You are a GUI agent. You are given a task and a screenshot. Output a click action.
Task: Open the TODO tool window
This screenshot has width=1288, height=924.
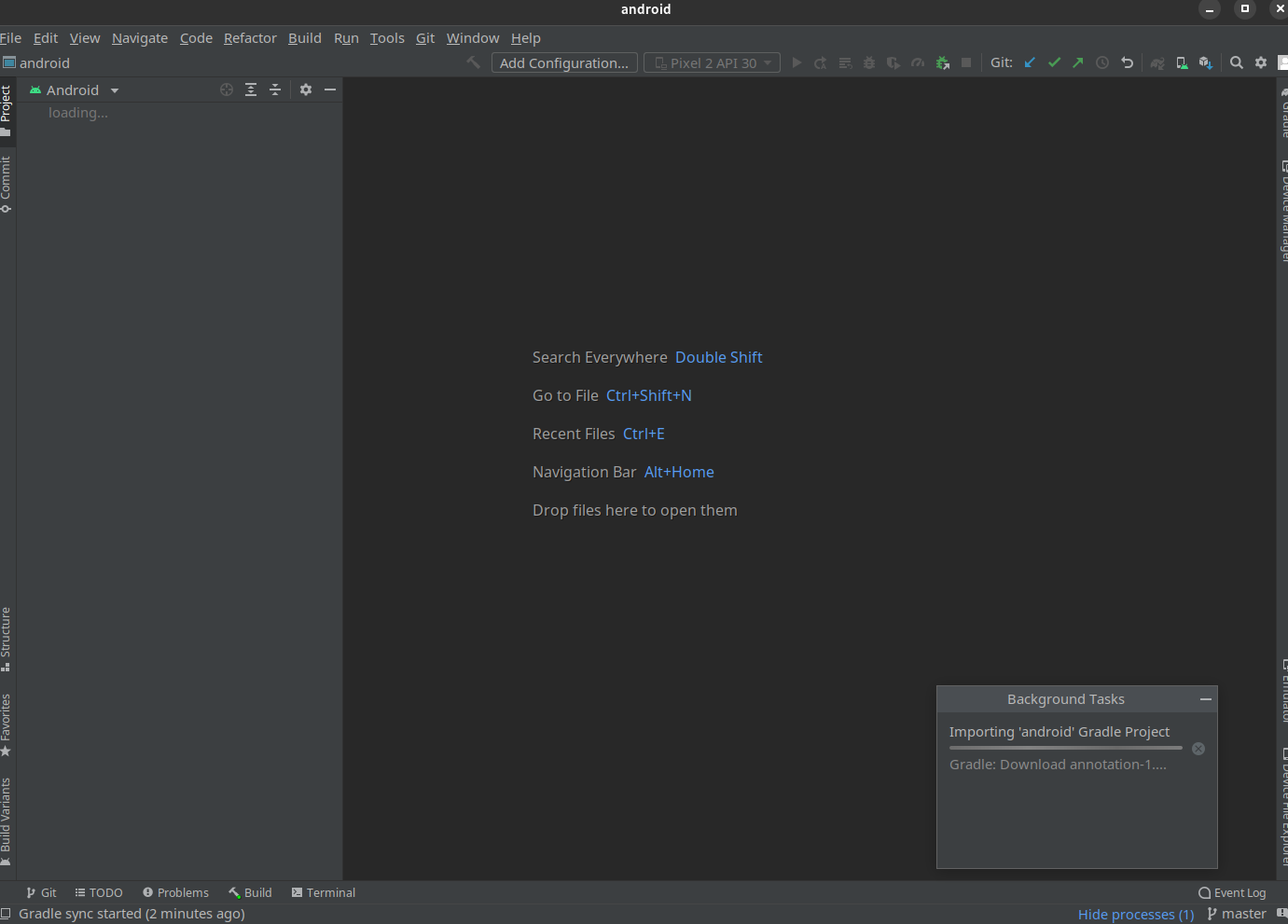99,892
